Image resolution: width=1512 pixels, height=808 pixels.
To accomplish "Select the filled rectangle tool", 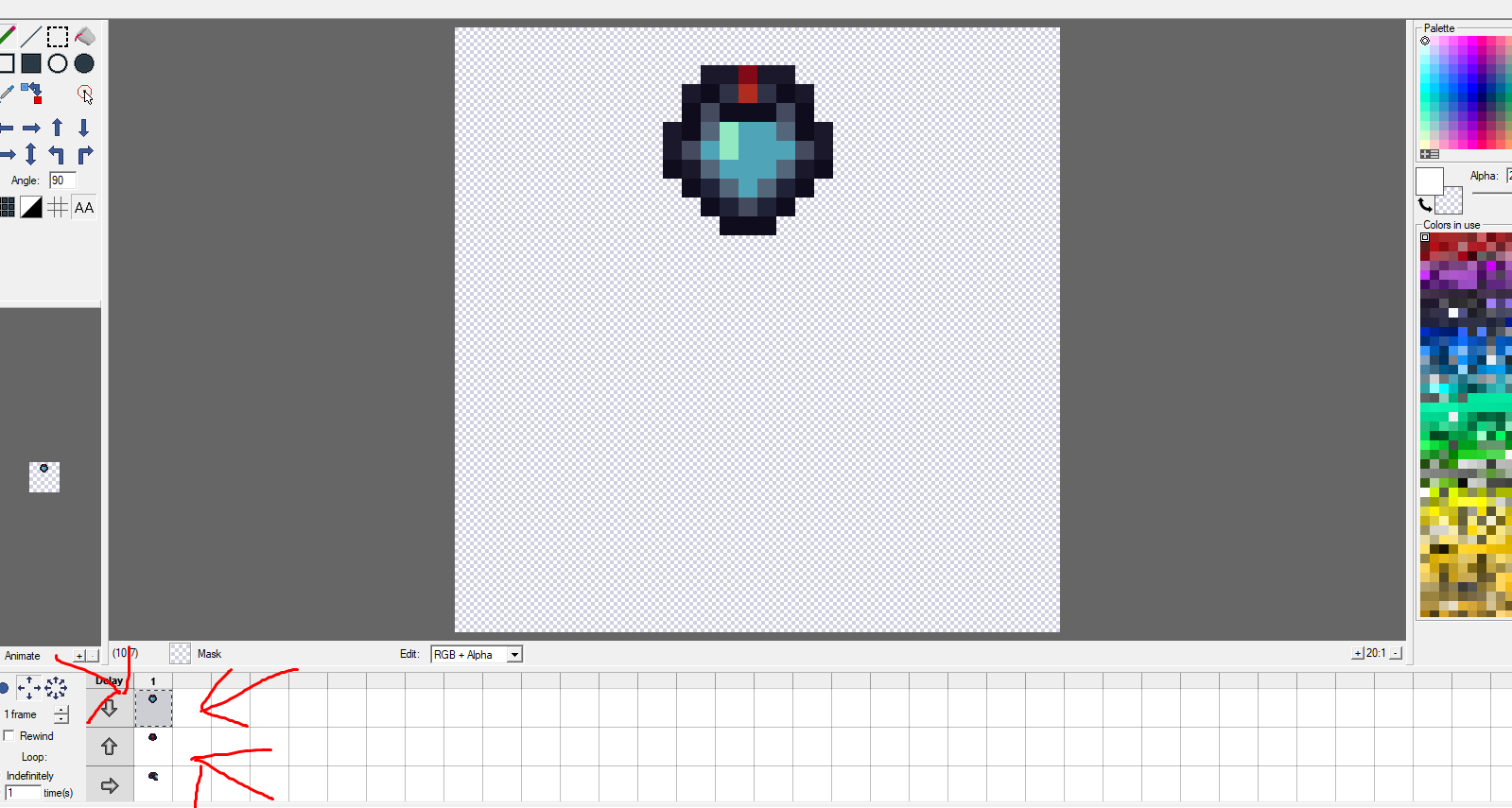I will [31, 63].
